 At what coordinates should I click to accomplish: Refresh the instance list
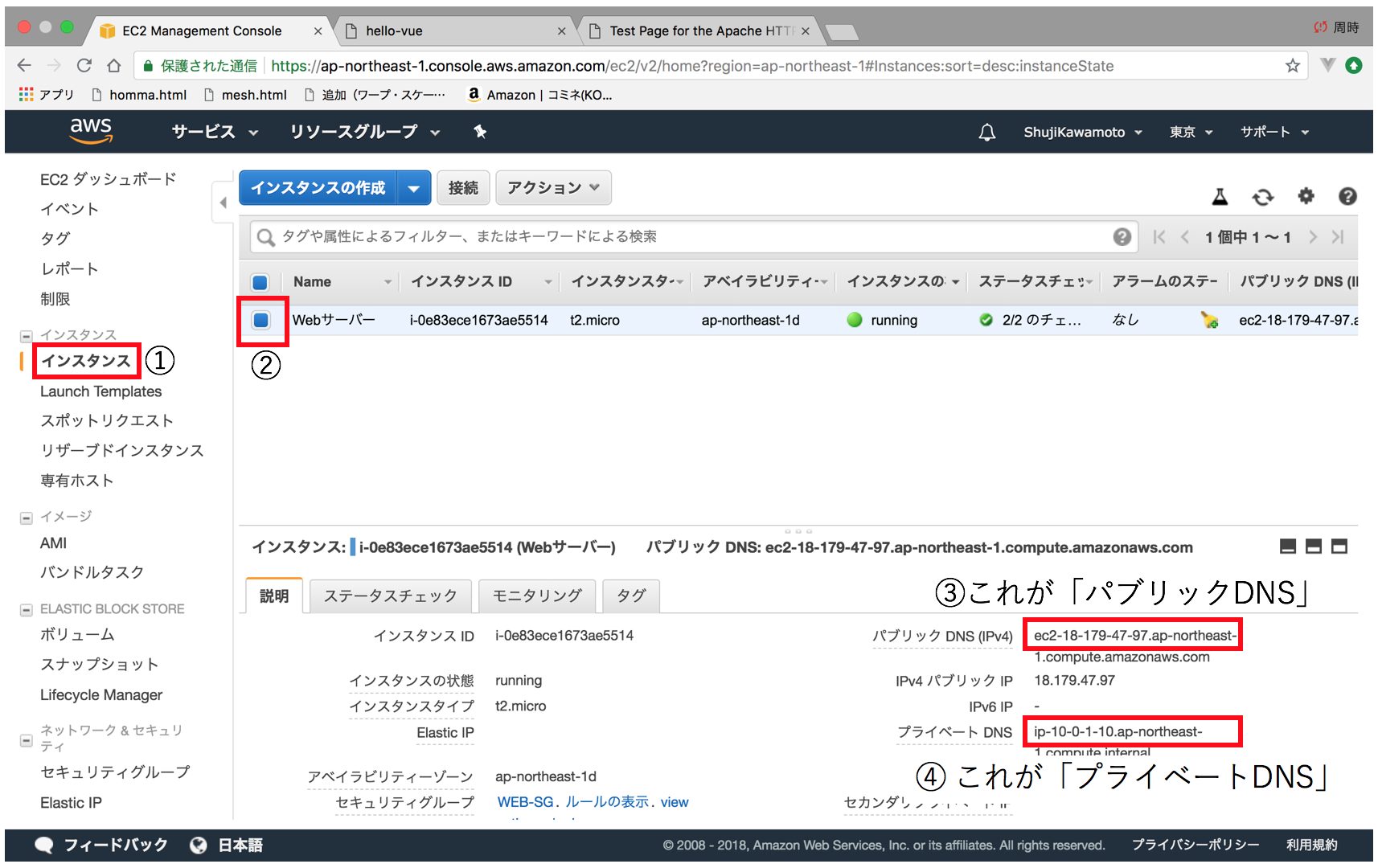click(1263, 196)
